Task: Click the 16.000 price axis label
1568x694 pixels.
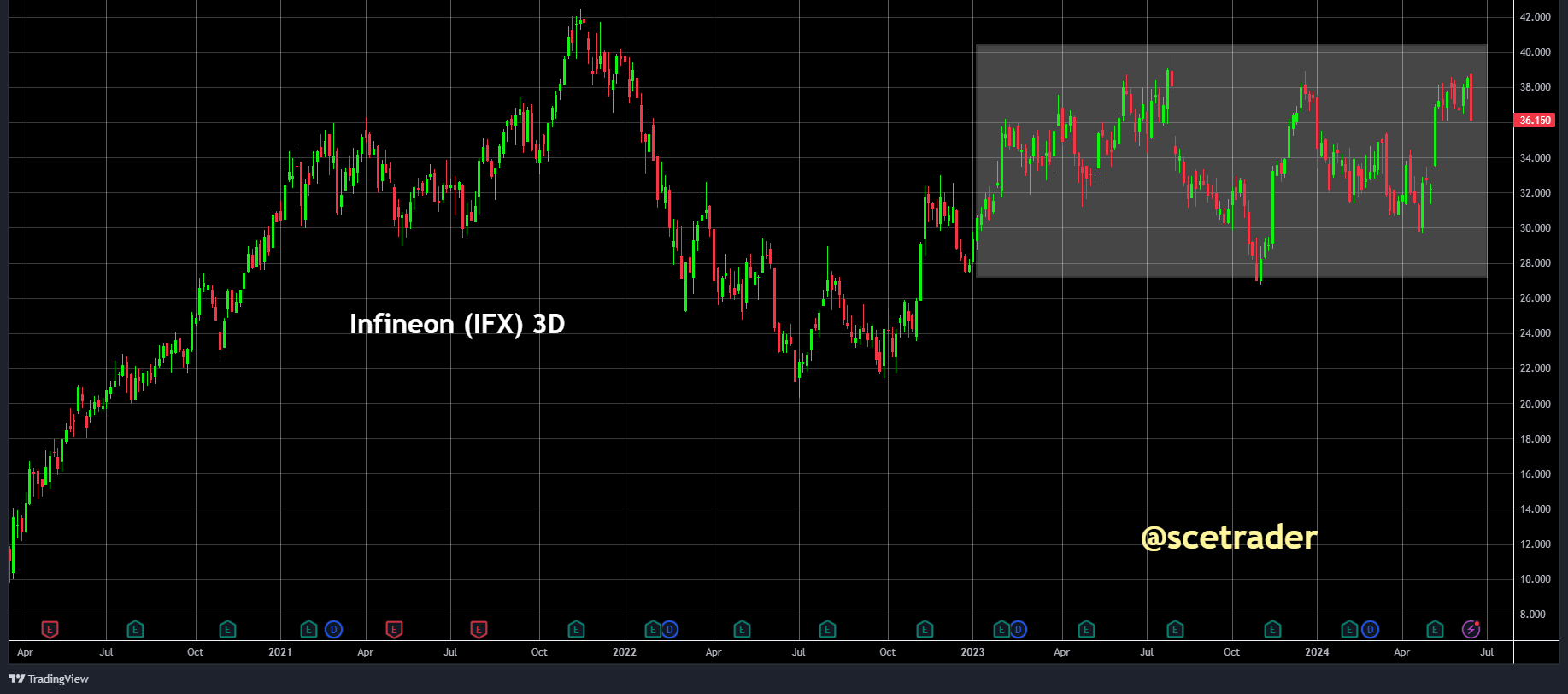Action: pos(1535,474)
